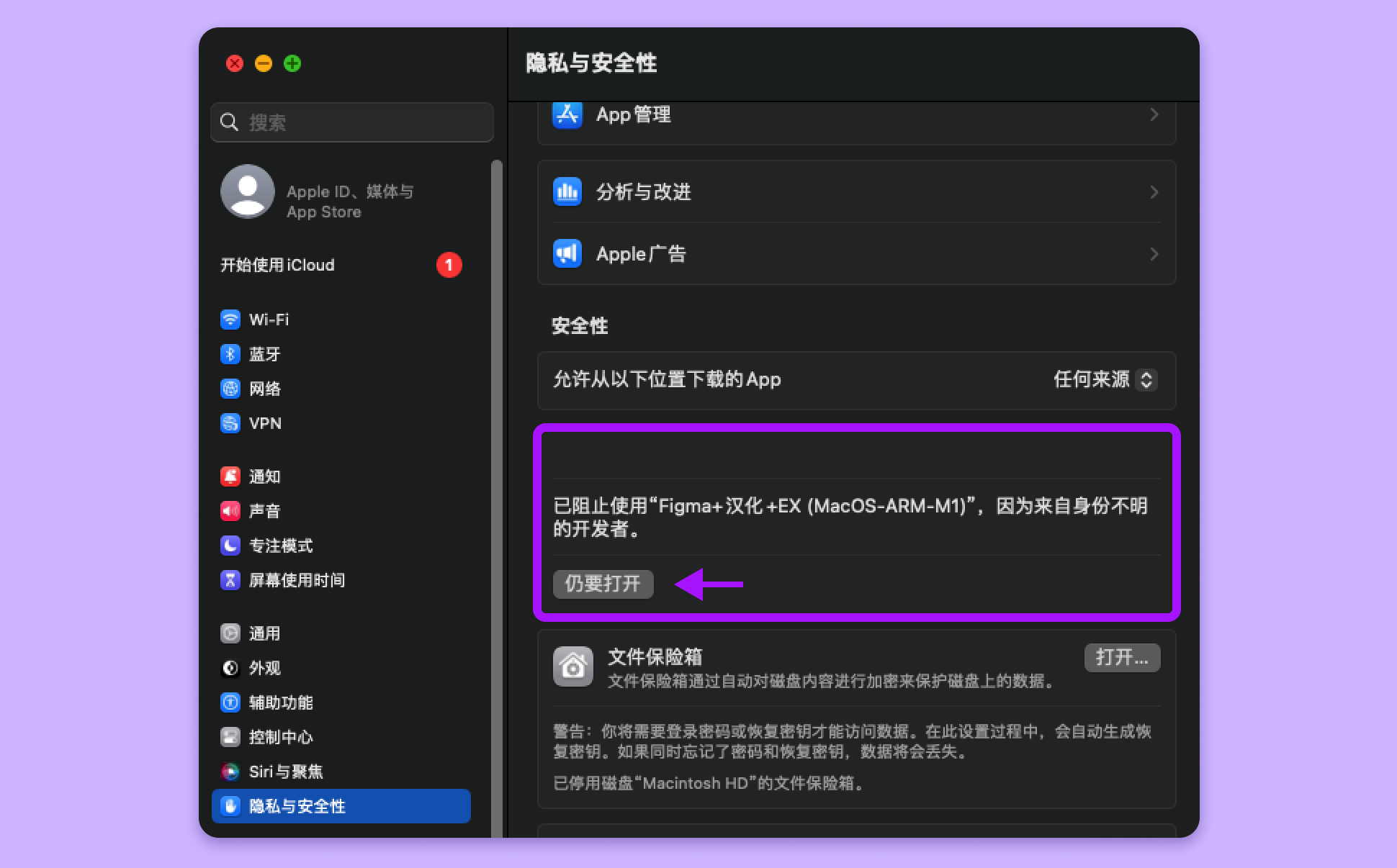Switch to 专注模式 pane
This screenshot has width=1397, height=868.
[x=341, y=546]
